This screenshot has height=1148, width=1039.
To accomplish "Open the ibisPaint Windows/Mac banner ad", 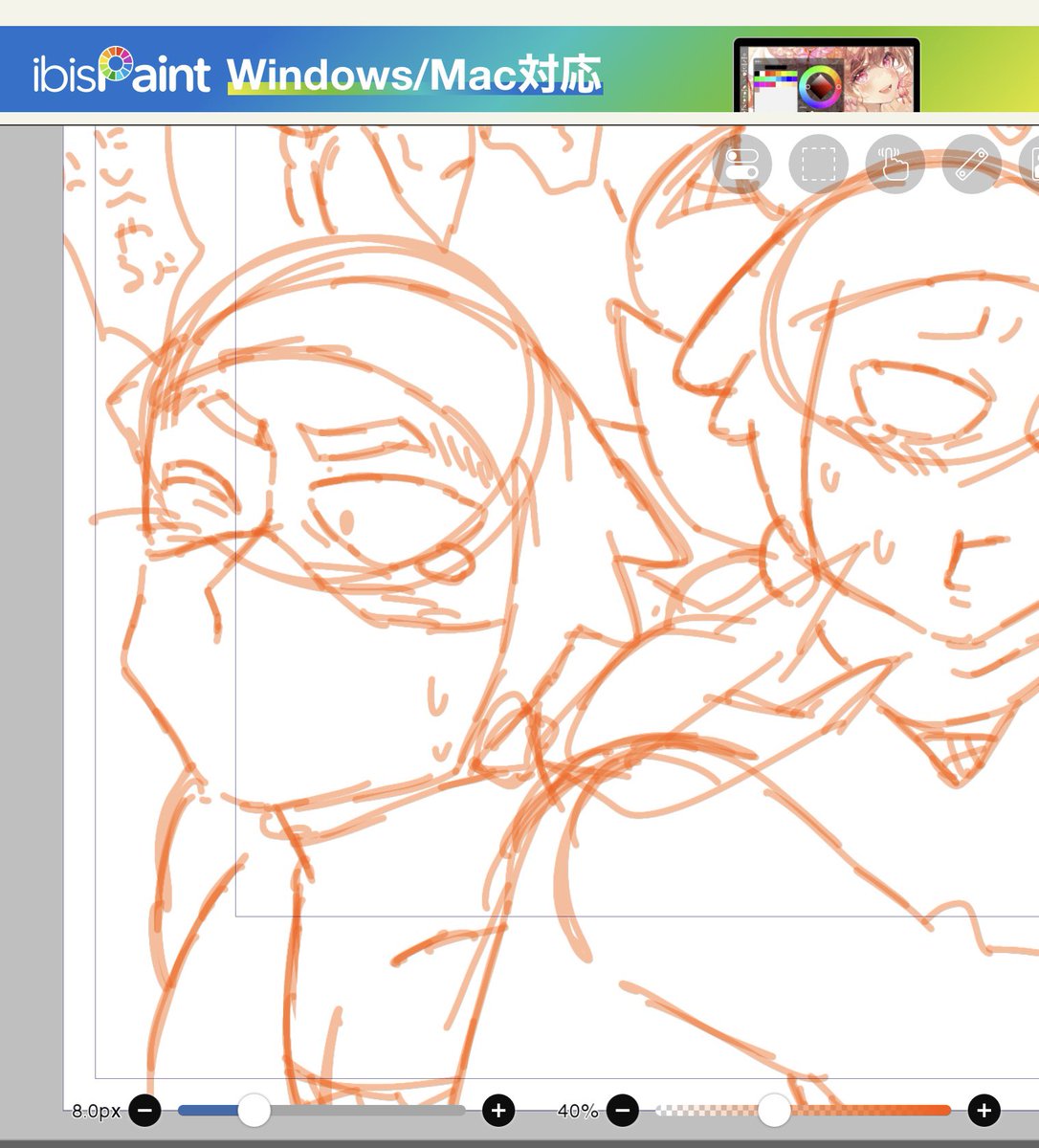I will click(519, 70).
